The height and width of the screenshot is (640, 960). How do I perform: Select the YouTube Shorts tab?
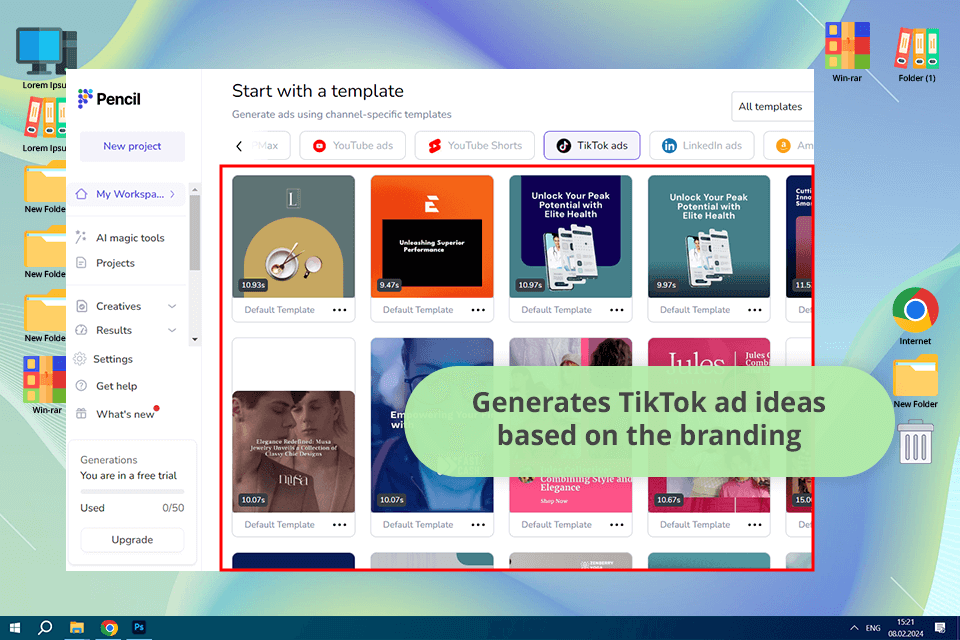(474, 145)
